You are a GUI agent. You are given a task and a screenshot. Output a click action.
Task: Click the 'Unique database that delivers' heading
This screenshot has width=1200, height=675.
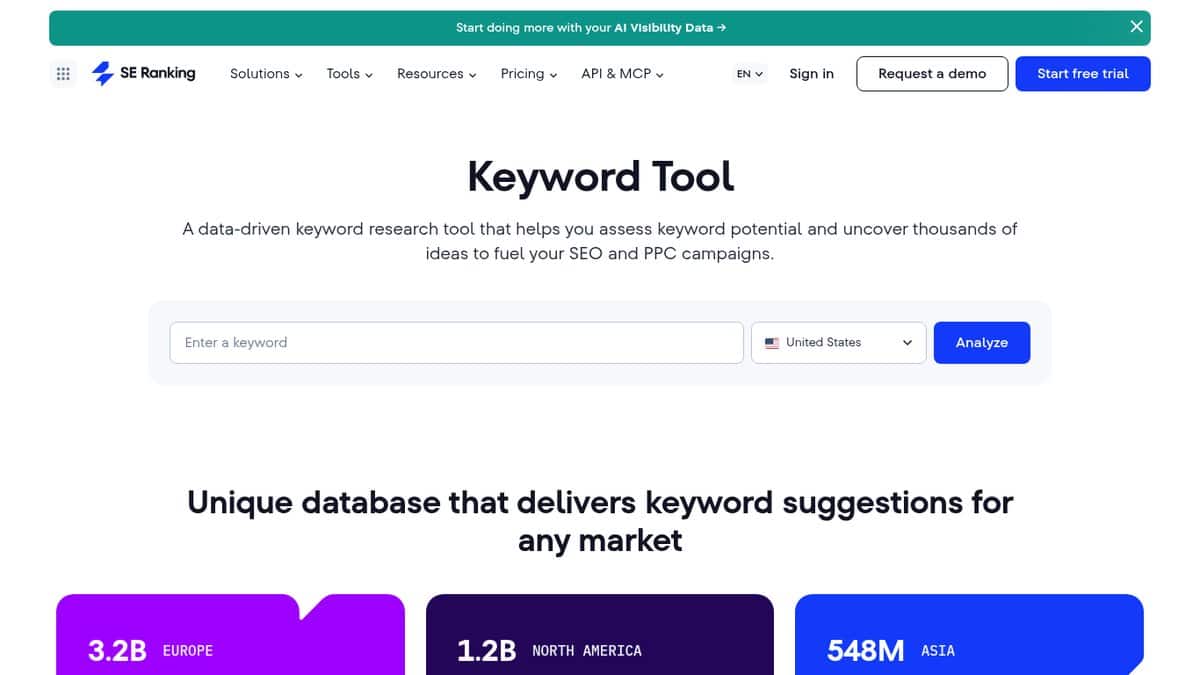coord(600,521)
